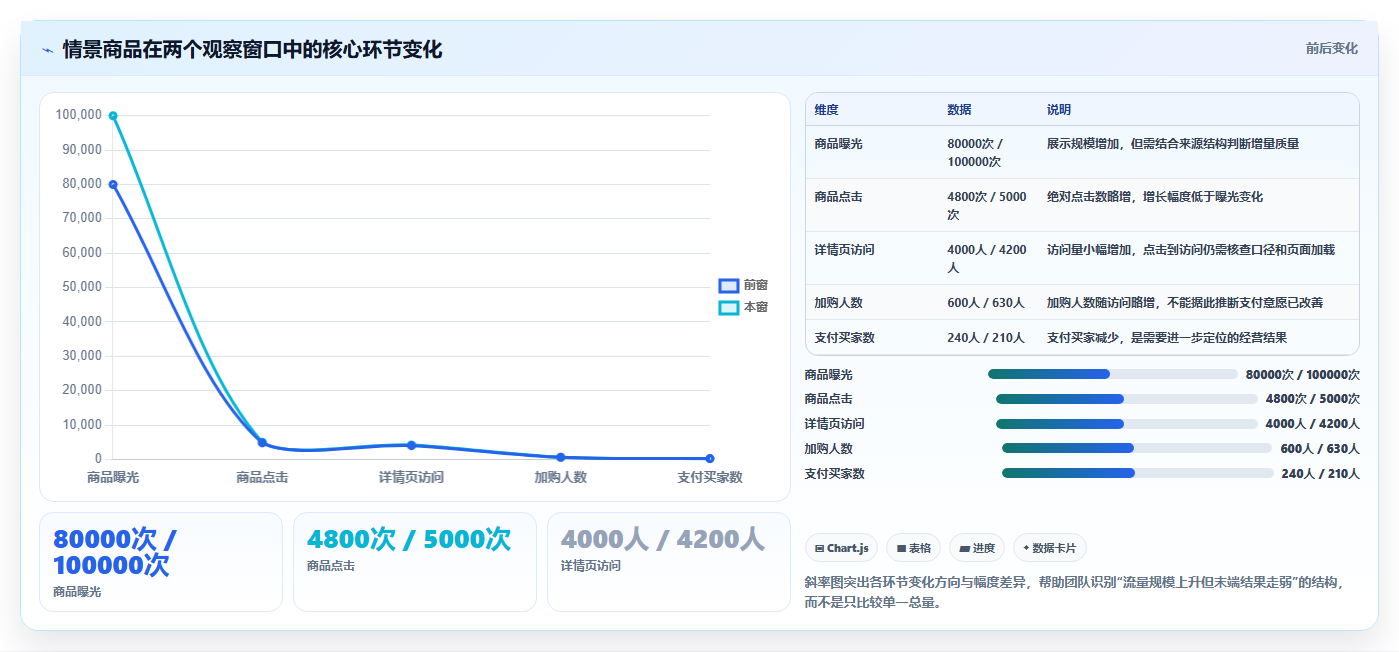Click the 数据 column header in the table
The image size is (1399, 652).
pos(959,110)
